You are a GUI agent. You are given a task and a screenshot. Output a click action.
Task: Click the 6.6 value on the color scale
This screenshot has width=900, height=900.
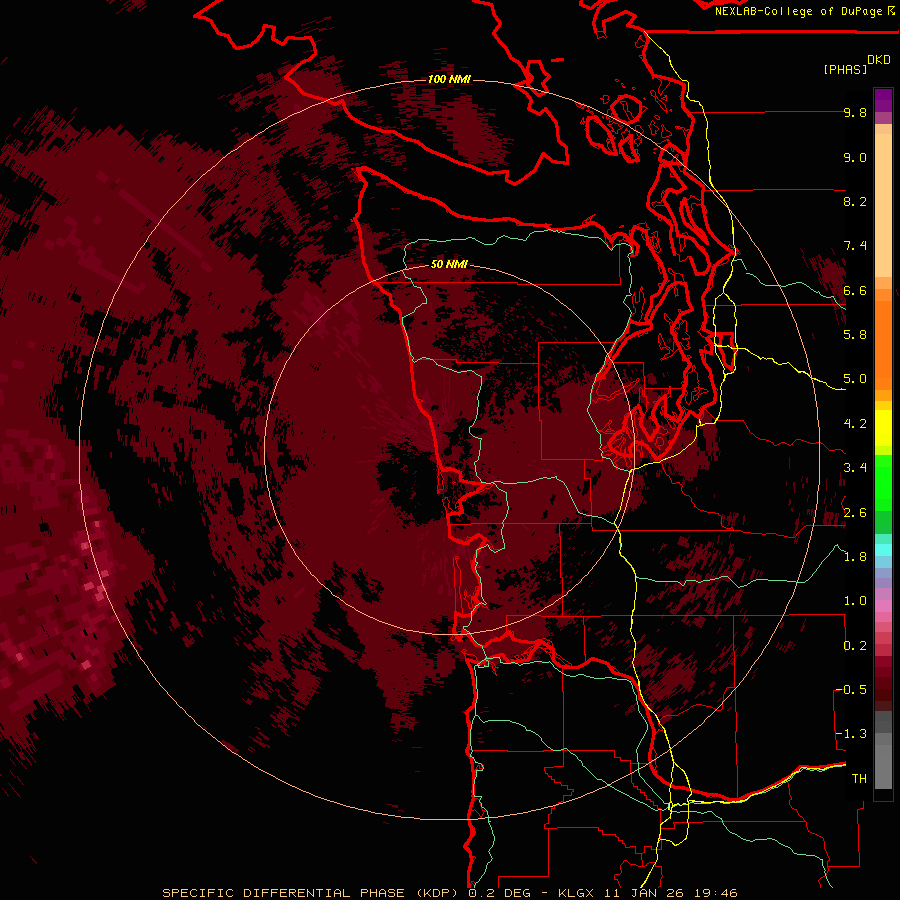[x=855, y=290]
